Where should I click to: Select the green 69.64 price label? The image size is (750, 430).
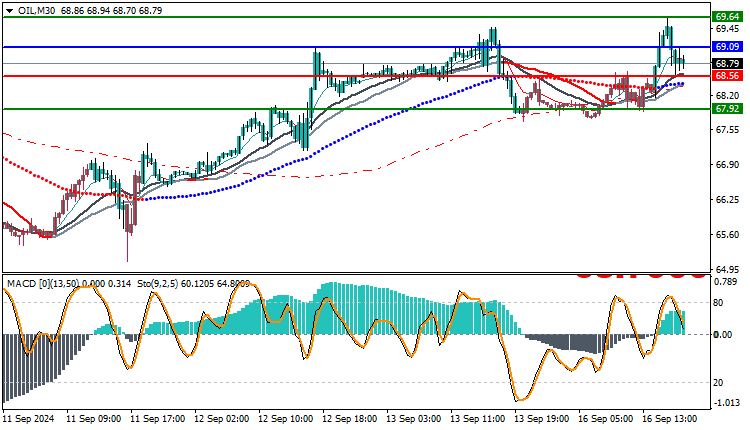point(727,17)
